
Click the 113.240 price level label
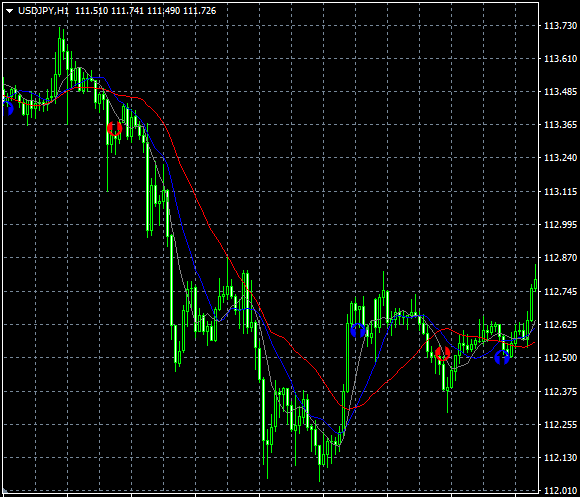[560, 158]
